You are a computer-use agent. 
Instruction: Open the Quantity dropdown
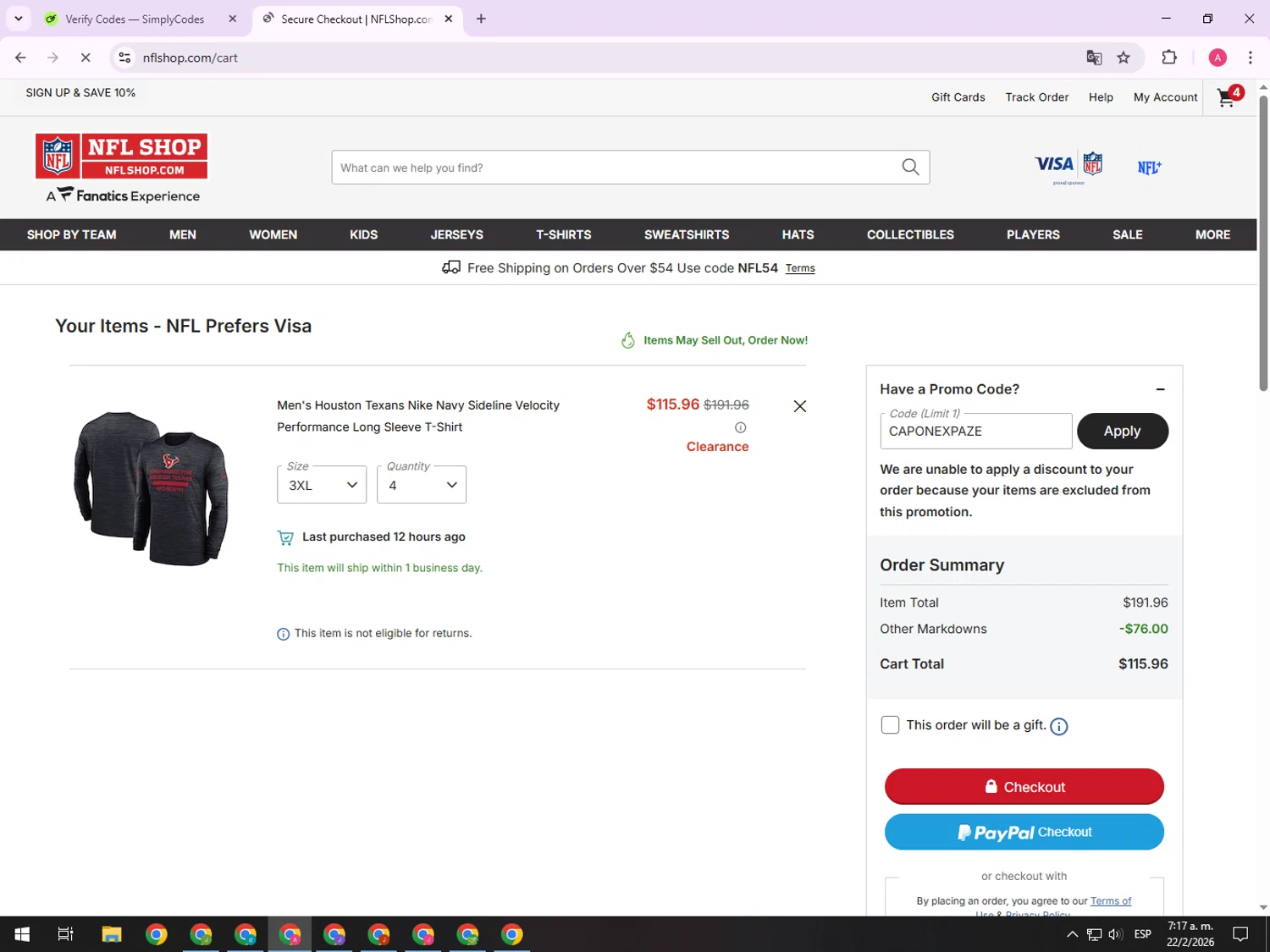click(x=422, y=485)
